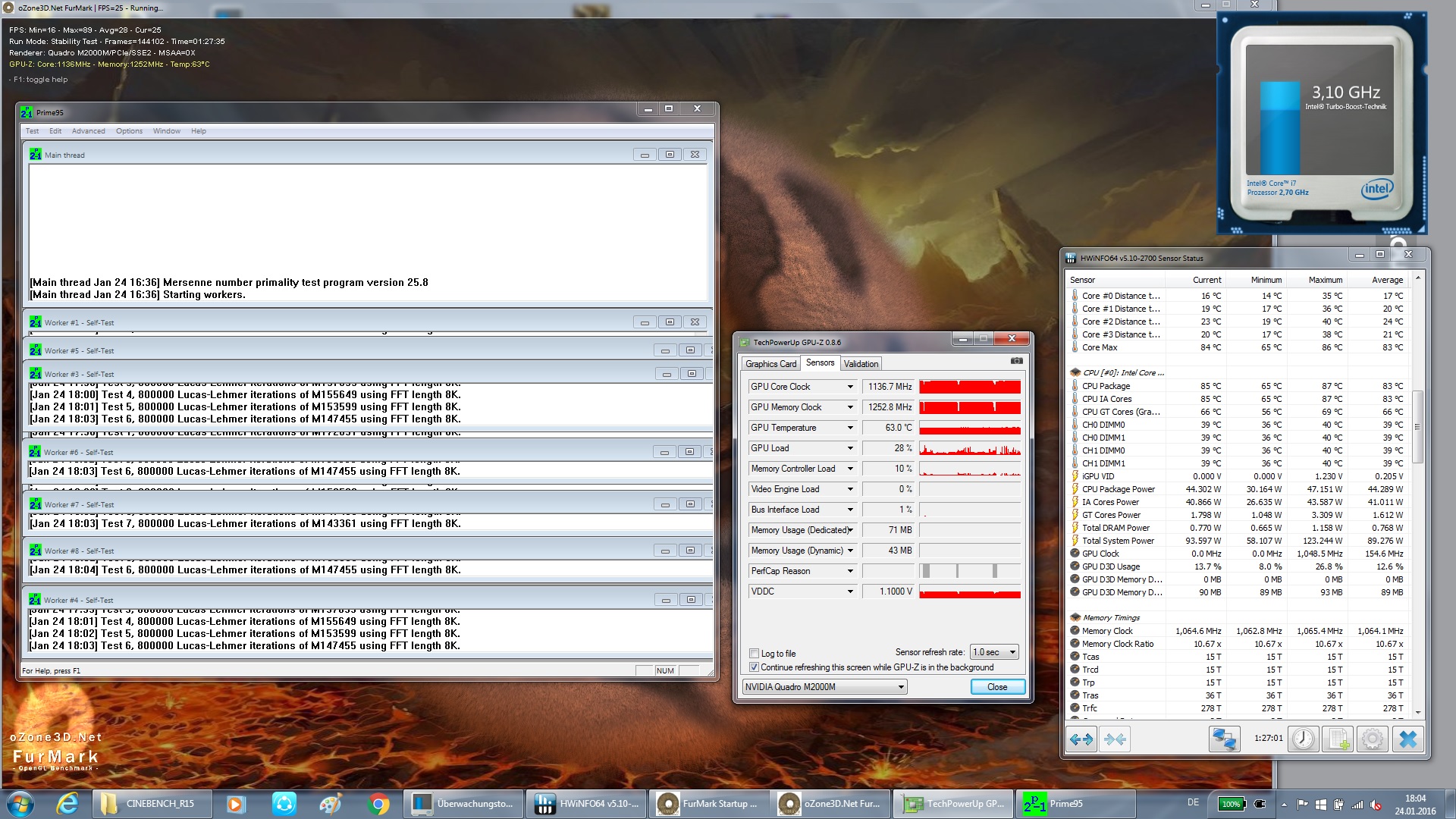Viewport: 1456px width, 819px height.
Task: Click the blue X icon in HWiNFO
Action: click(1407, 739)
